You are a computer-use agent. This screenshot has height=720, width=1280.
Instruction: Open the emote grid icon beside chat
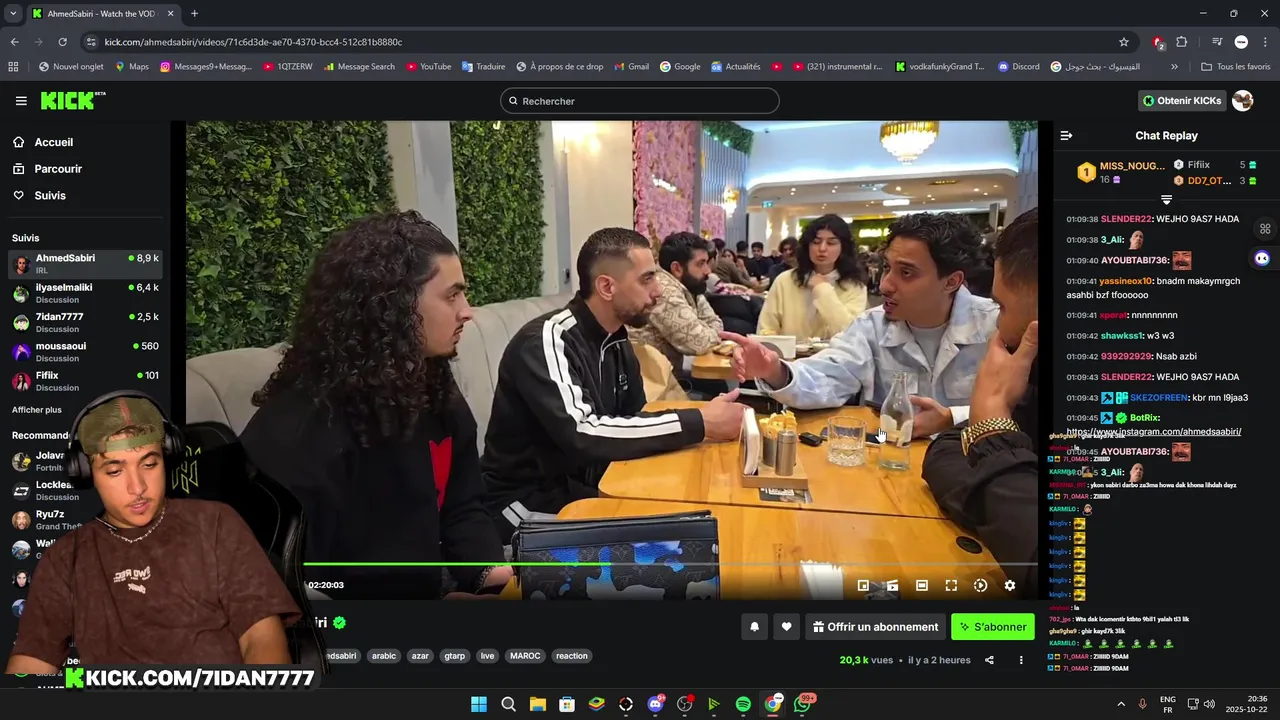click(1265, 228)
